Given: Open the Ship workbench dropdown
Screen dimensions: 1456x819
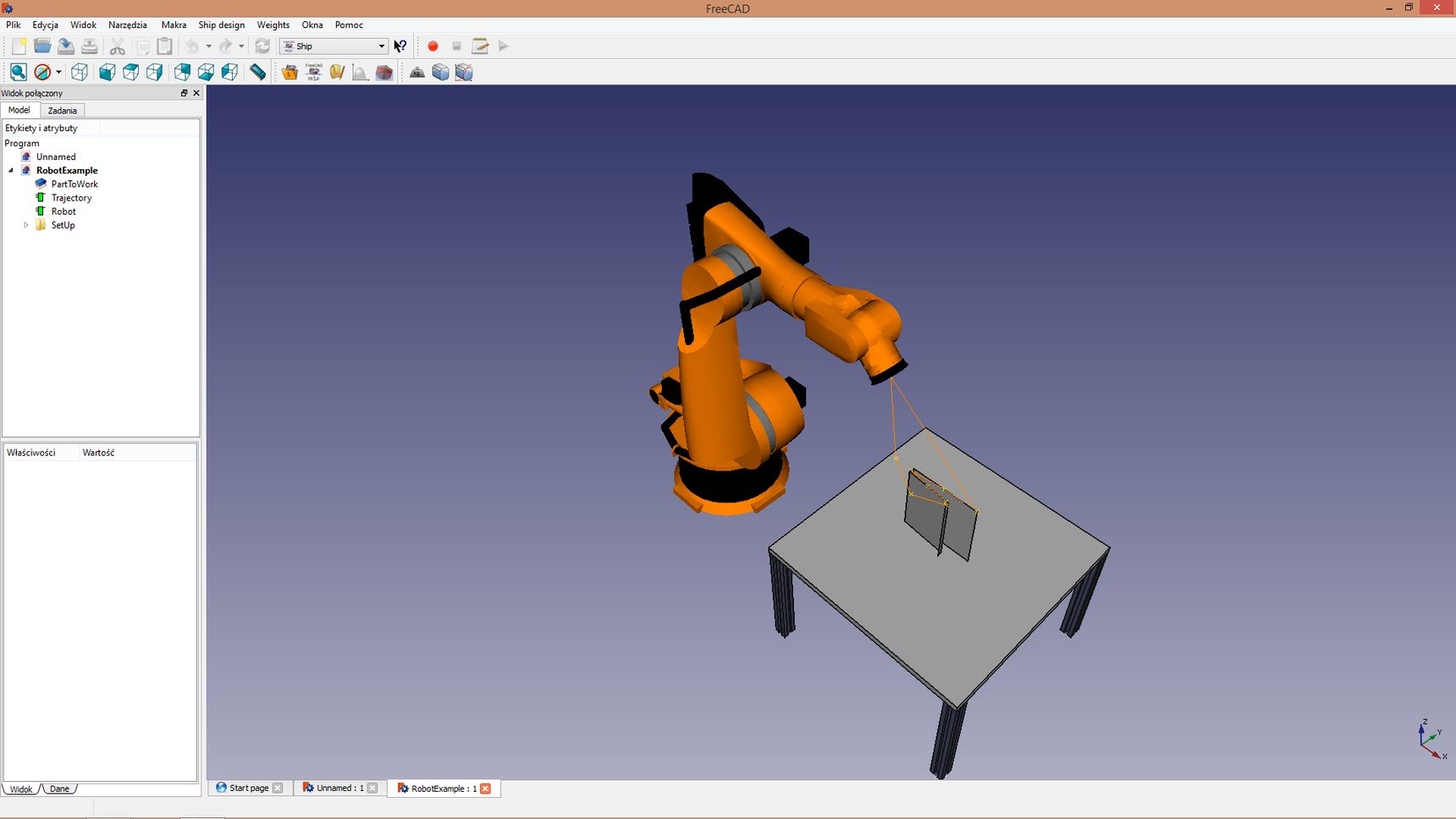Looking at the screenshot, I should [x=334, y=47].
